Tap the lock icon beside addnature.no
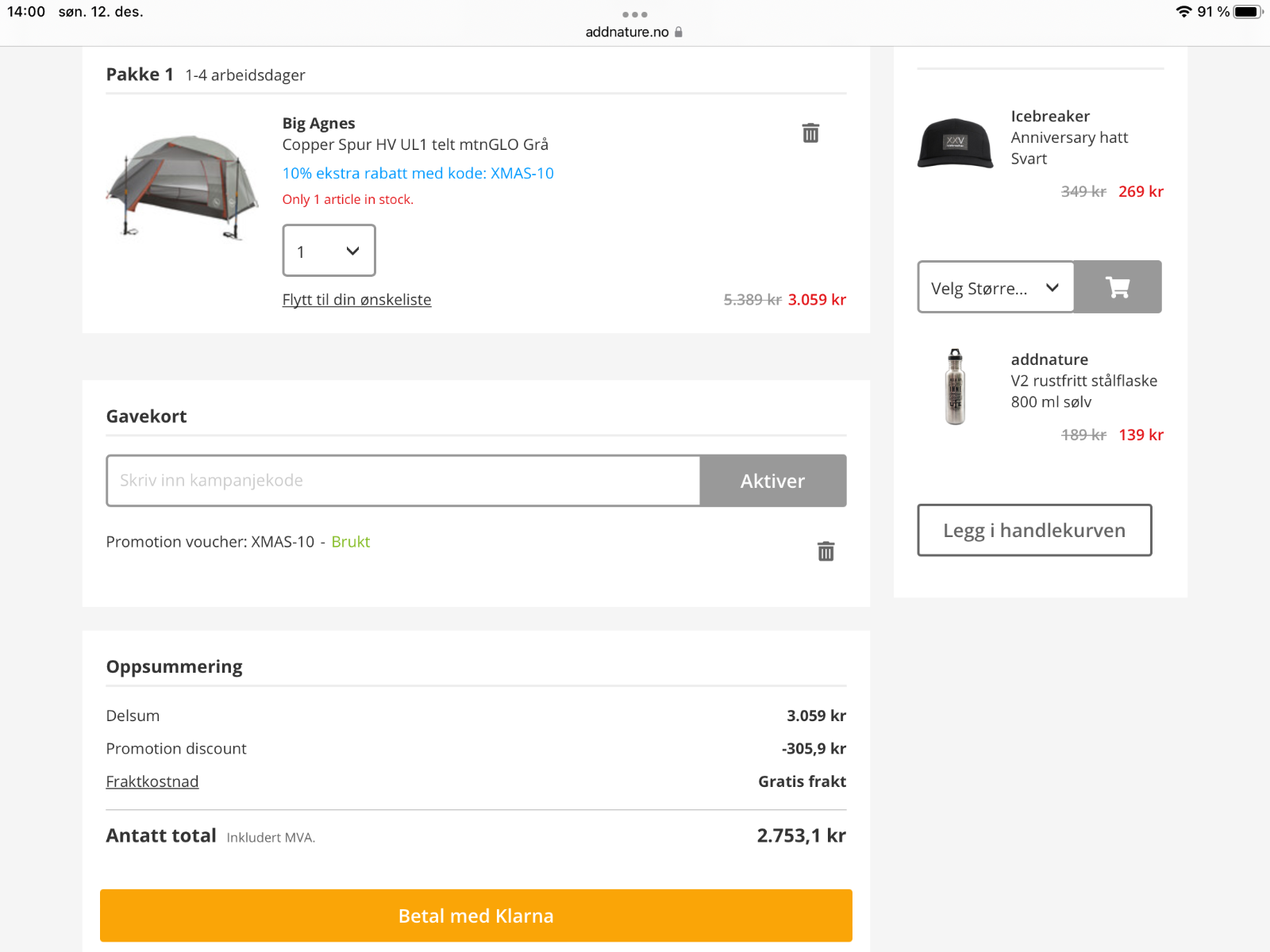The width and height of the screenshot is (1270, 952). (679, 33)
